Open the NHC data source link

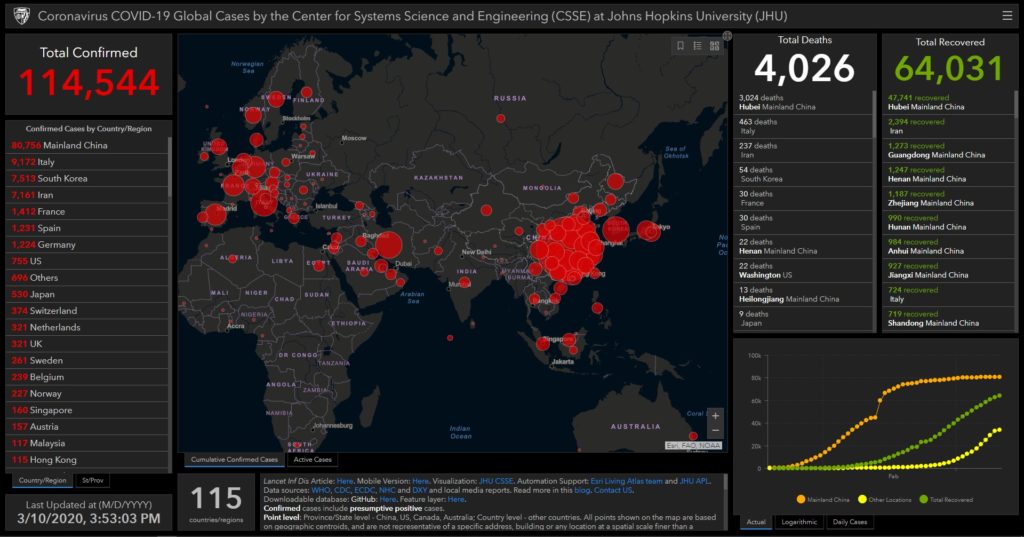coord(387,490)
